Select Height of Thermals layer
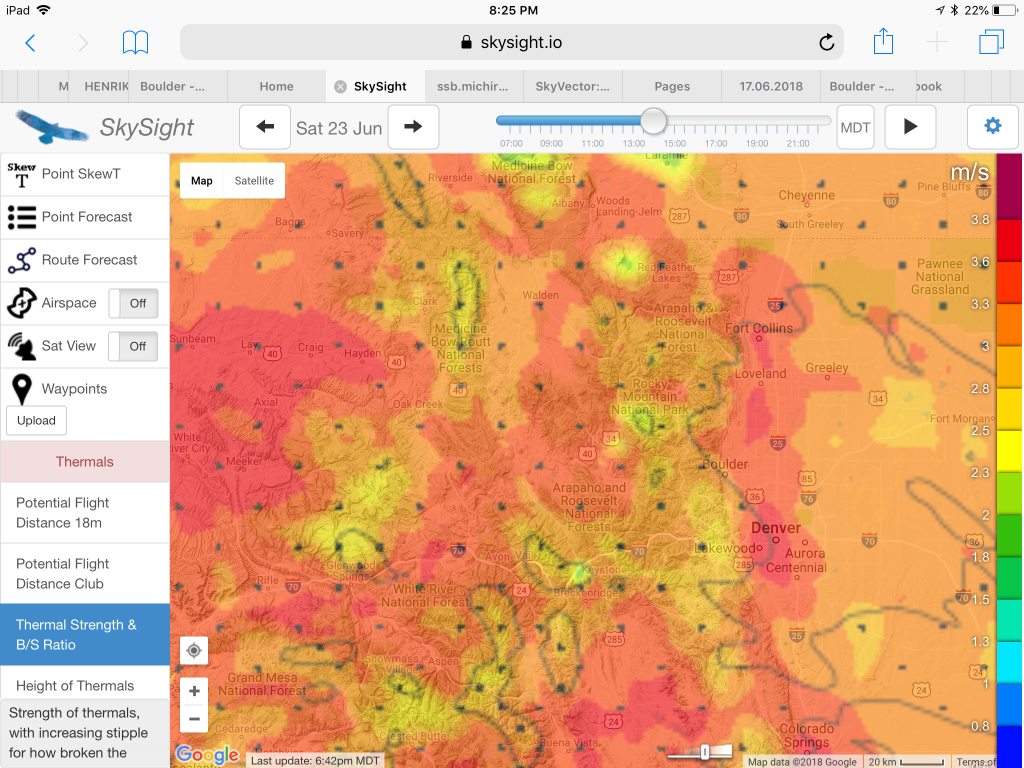The image size is (1024, 768). click(x=85, y=684)
